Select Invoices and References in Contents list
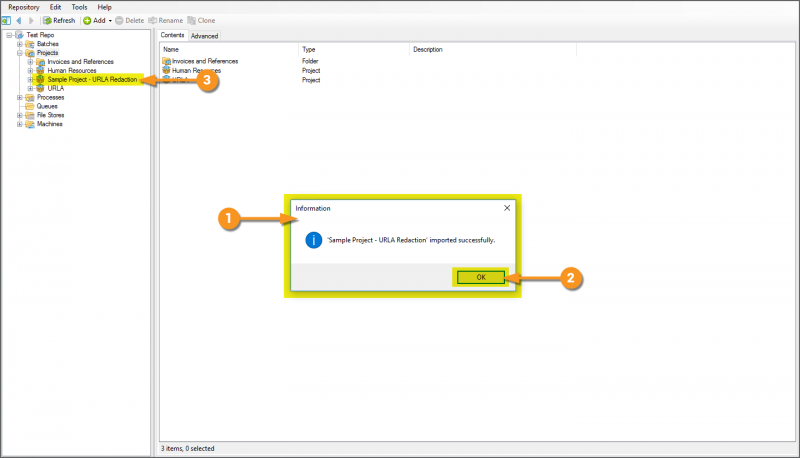Screen dimensions: 800x458 pyautogui.click(x=205, y=61)
